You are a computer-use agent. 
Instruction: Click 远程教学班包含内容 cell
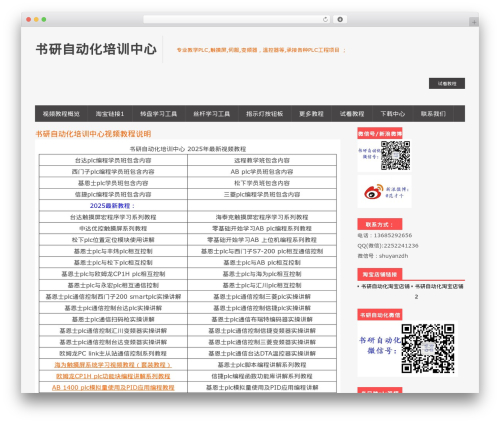[262, 160]
